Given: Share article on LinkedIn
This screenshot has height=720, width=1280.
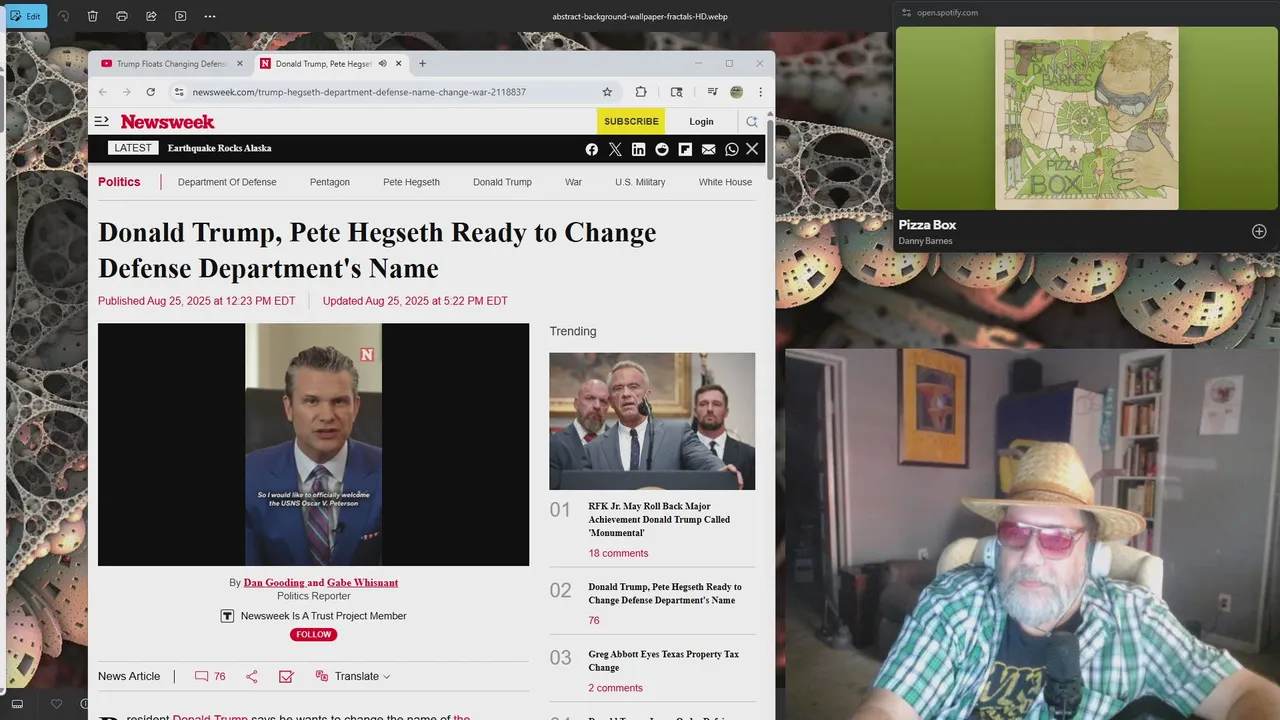Looking at the screenshot, I should tap(638, 149).
